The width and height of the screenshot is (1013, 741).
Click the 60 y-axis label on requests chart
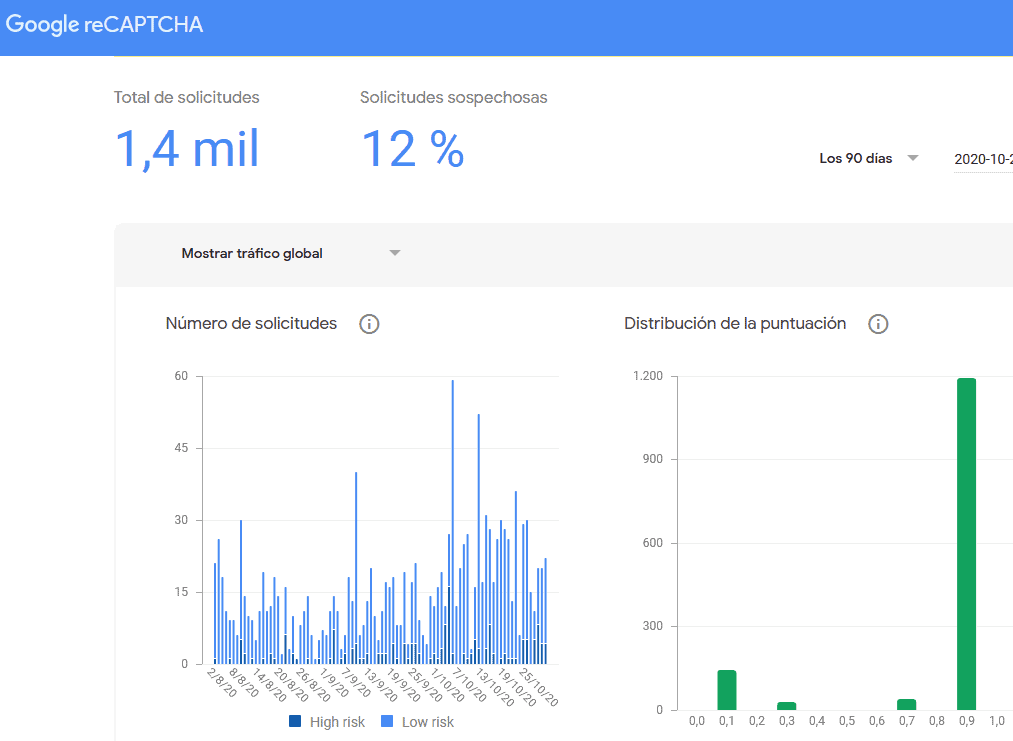182,376
